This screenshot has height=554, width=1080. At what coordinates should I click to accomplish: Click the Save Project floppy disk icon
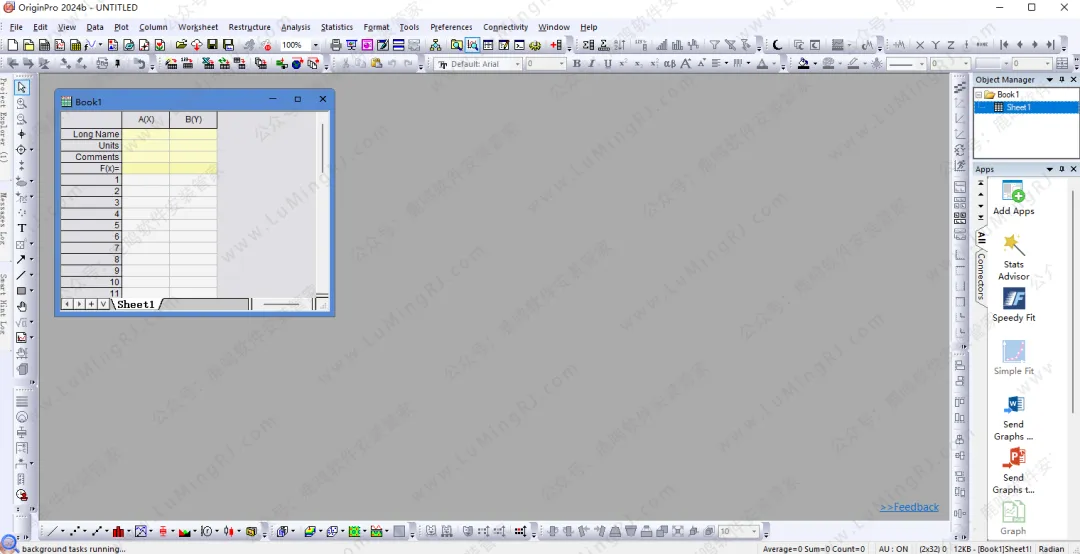[213, 45]
